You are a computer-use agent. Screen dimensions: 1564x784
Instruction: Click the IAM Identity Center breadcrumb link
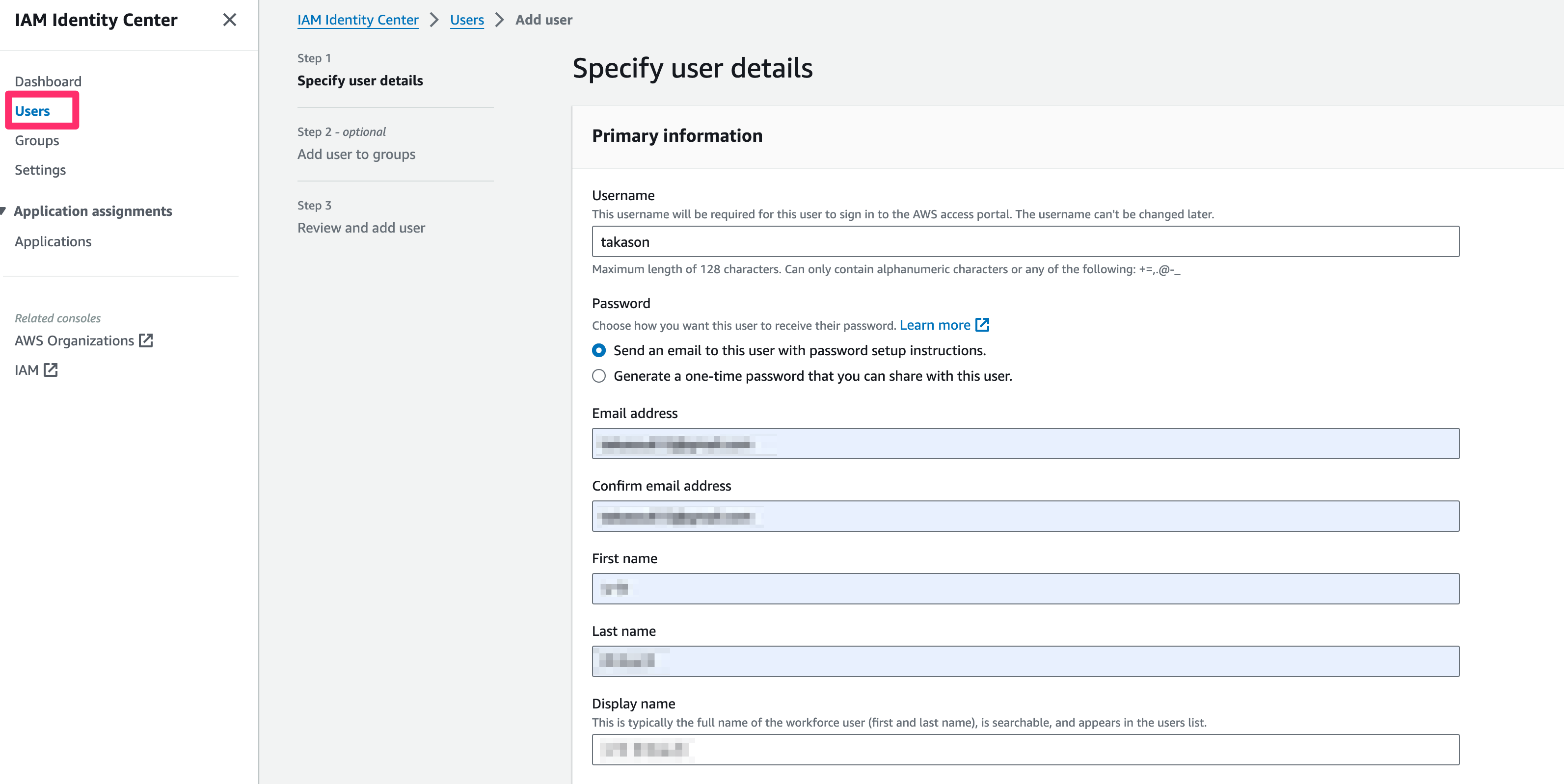point(357,20)
